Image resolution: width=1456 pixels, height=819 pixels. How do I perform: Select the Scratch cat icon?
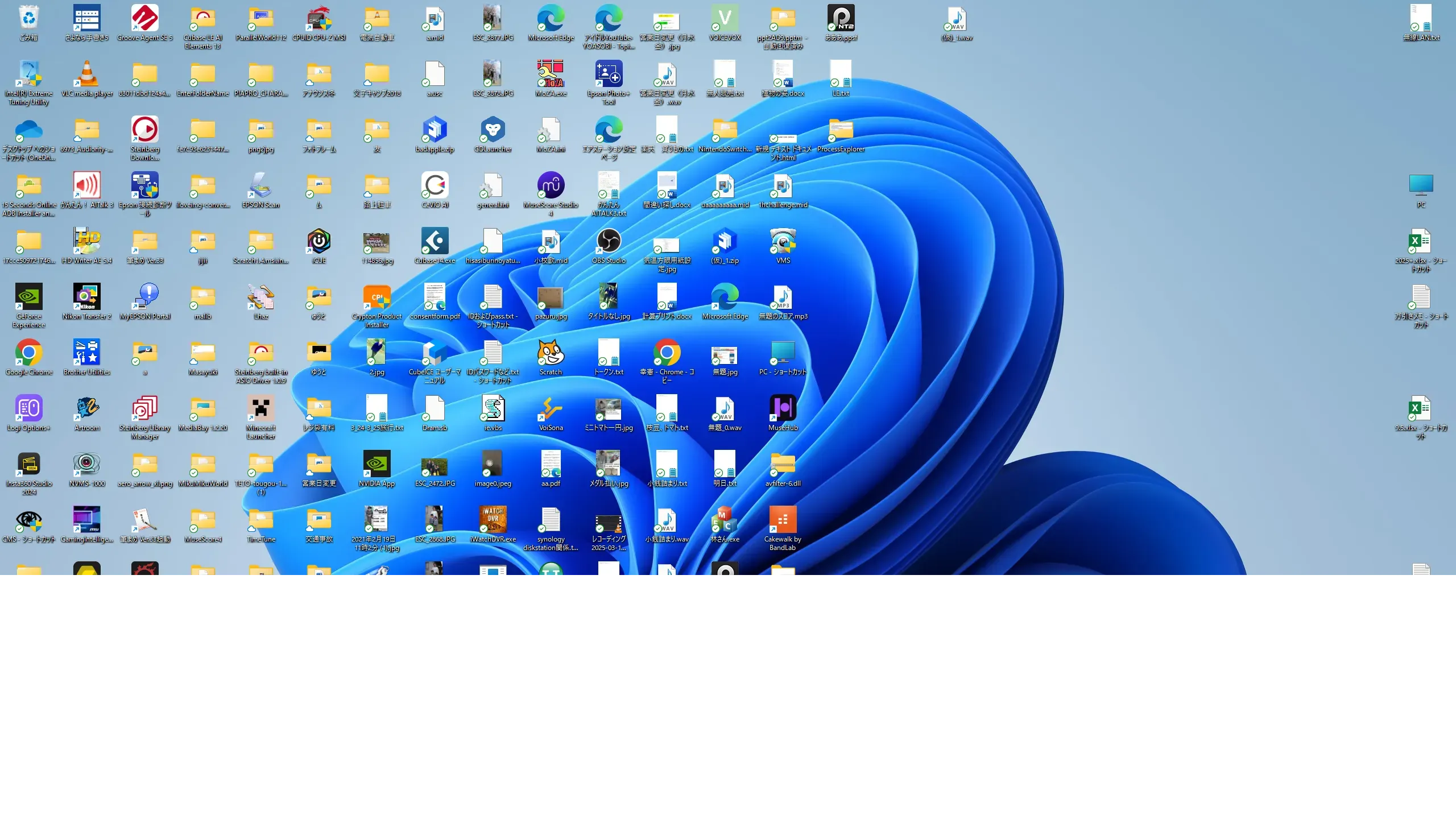[551, 353]
